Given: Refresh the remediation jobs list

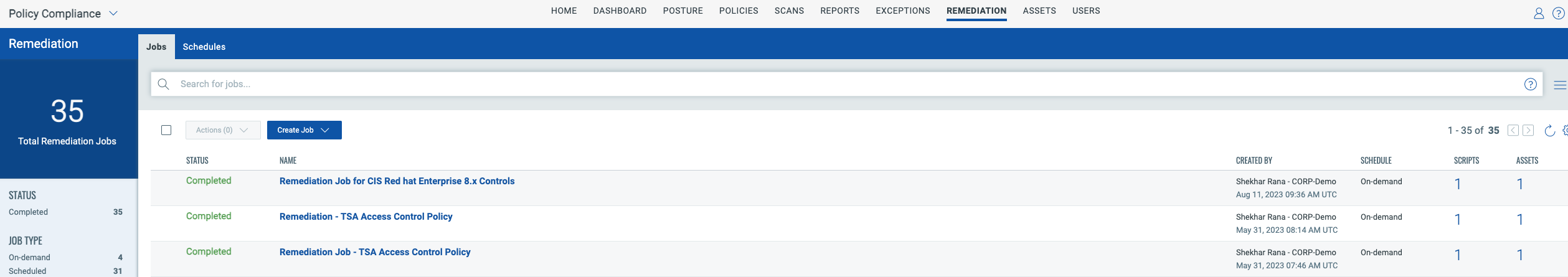Looking at the screenshot, I should 1549,131.
